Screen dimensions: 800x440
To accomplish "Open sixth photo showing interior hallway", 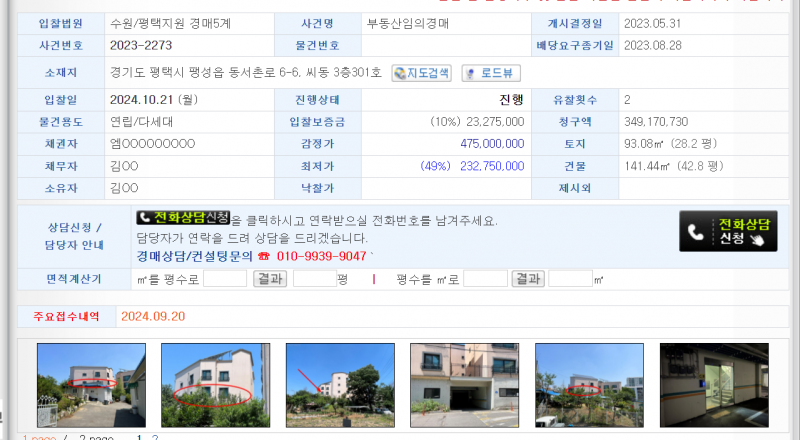I will click(x=713, y=386).
